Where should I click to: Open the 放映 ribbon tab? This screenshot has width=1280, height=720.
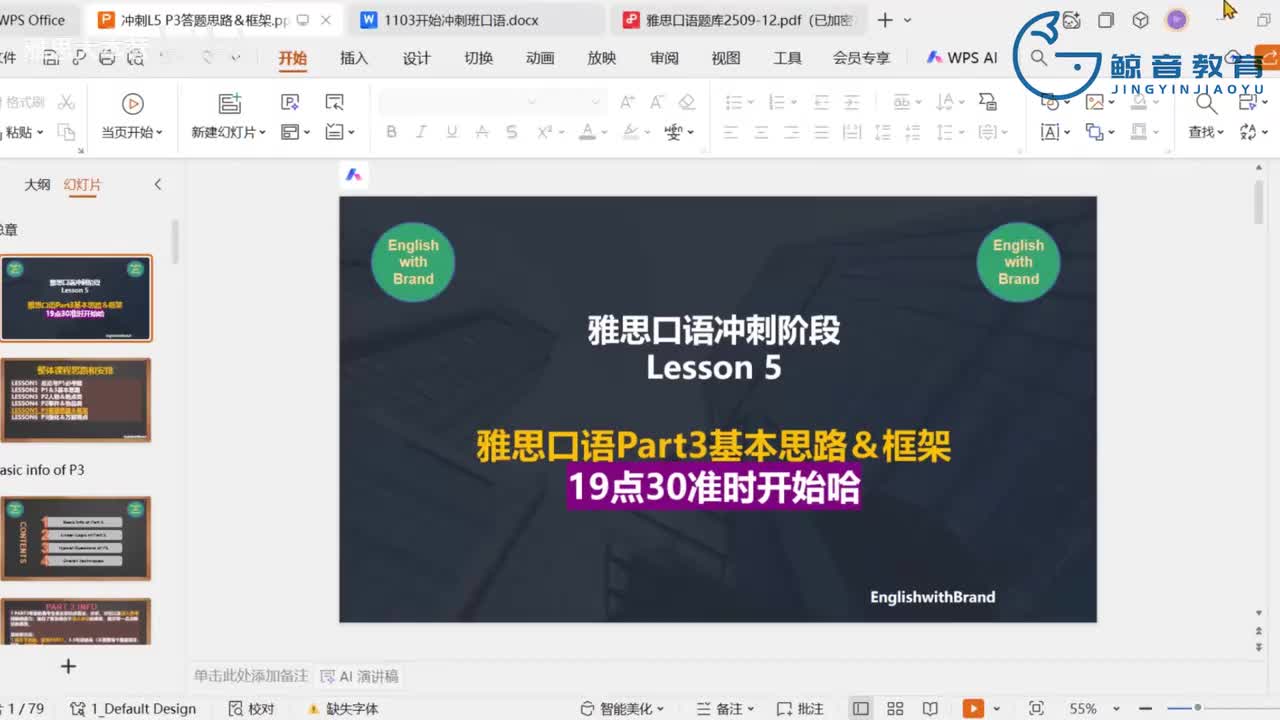click(602, 58)
